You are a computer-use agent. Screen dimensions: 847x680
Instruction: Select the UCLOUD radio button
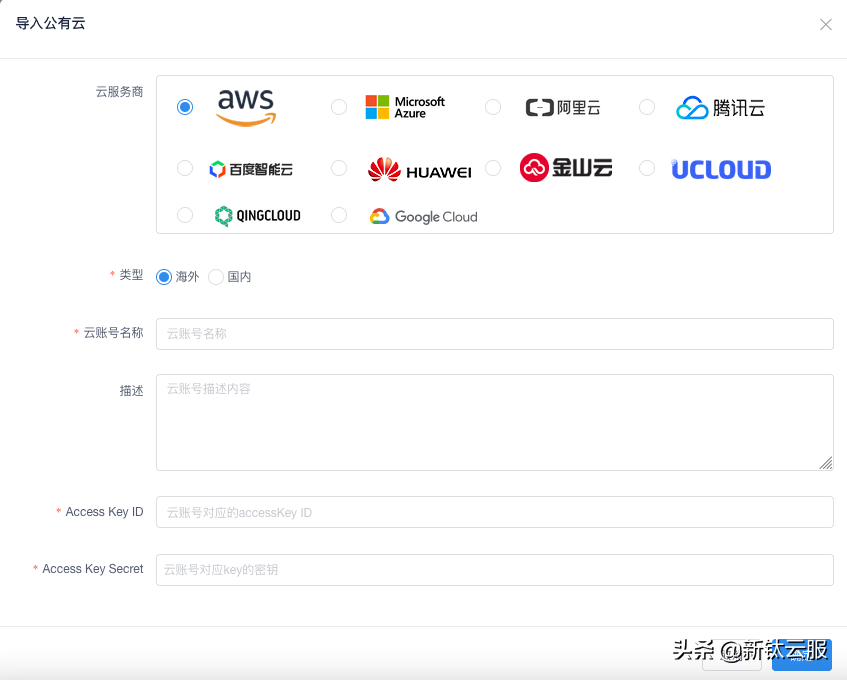(647, 168)
